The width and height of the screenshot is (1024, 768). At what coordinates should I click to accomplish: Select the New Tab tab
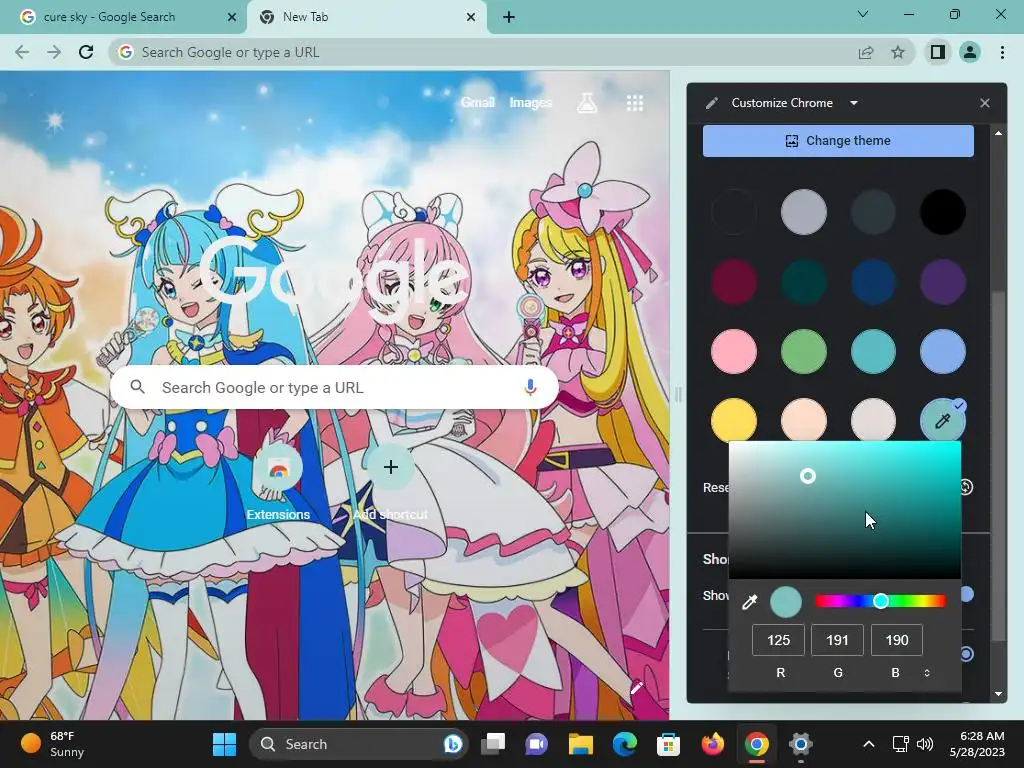(366, 17)
